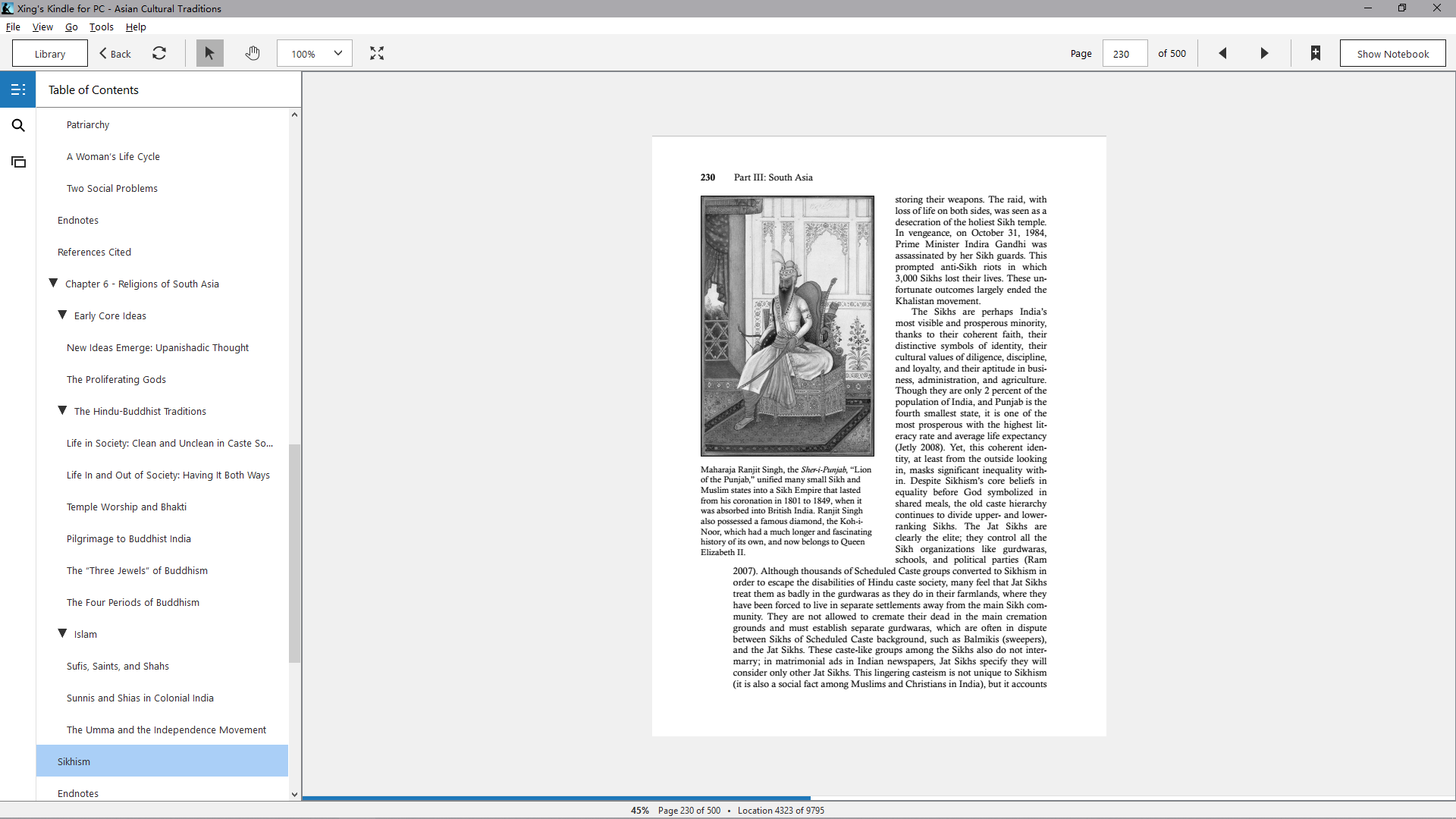
Task: Click Show Notebook button
Action: 1392,53
